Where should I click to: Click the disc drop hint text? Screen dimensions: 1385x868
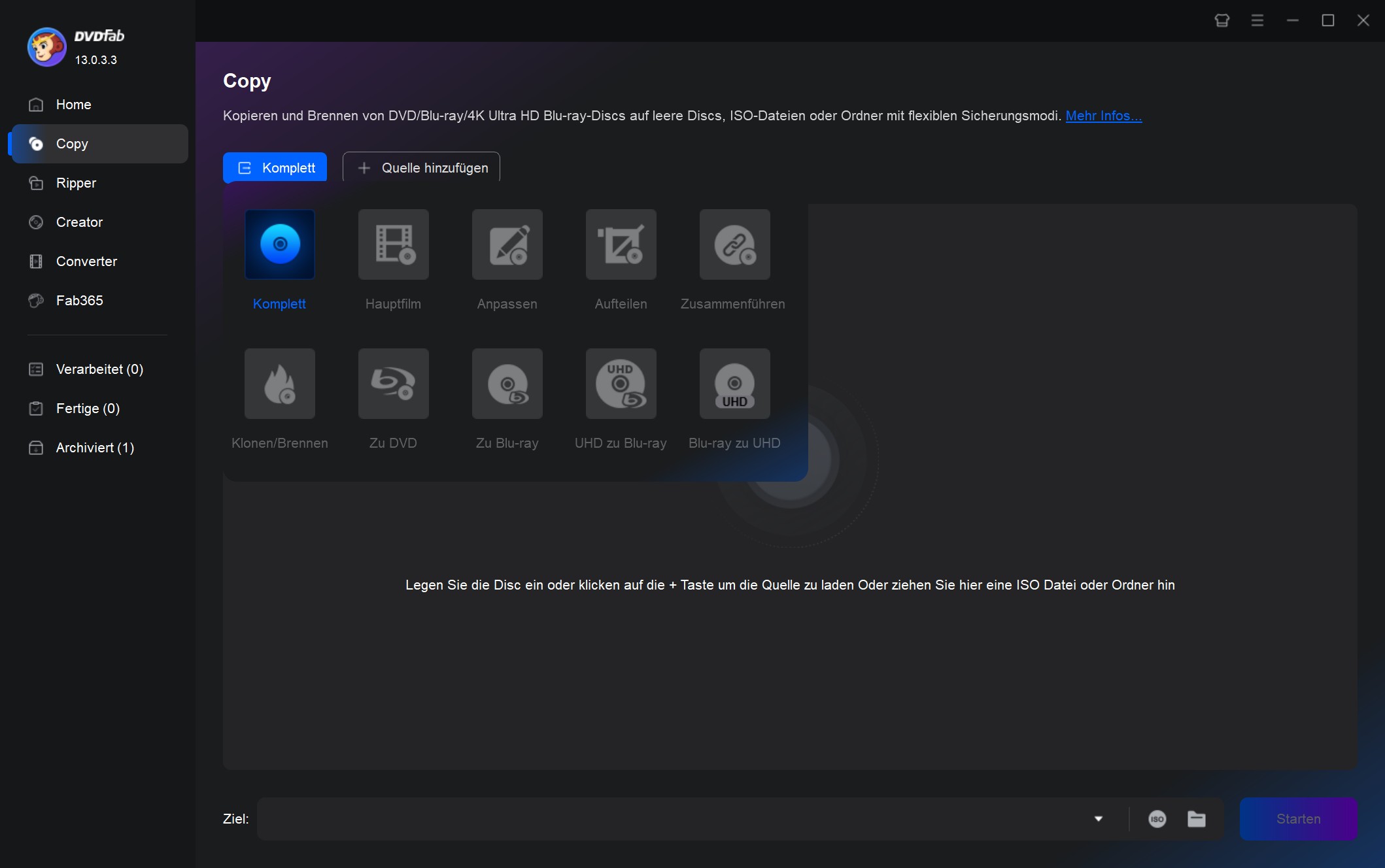tap(790, 585)
